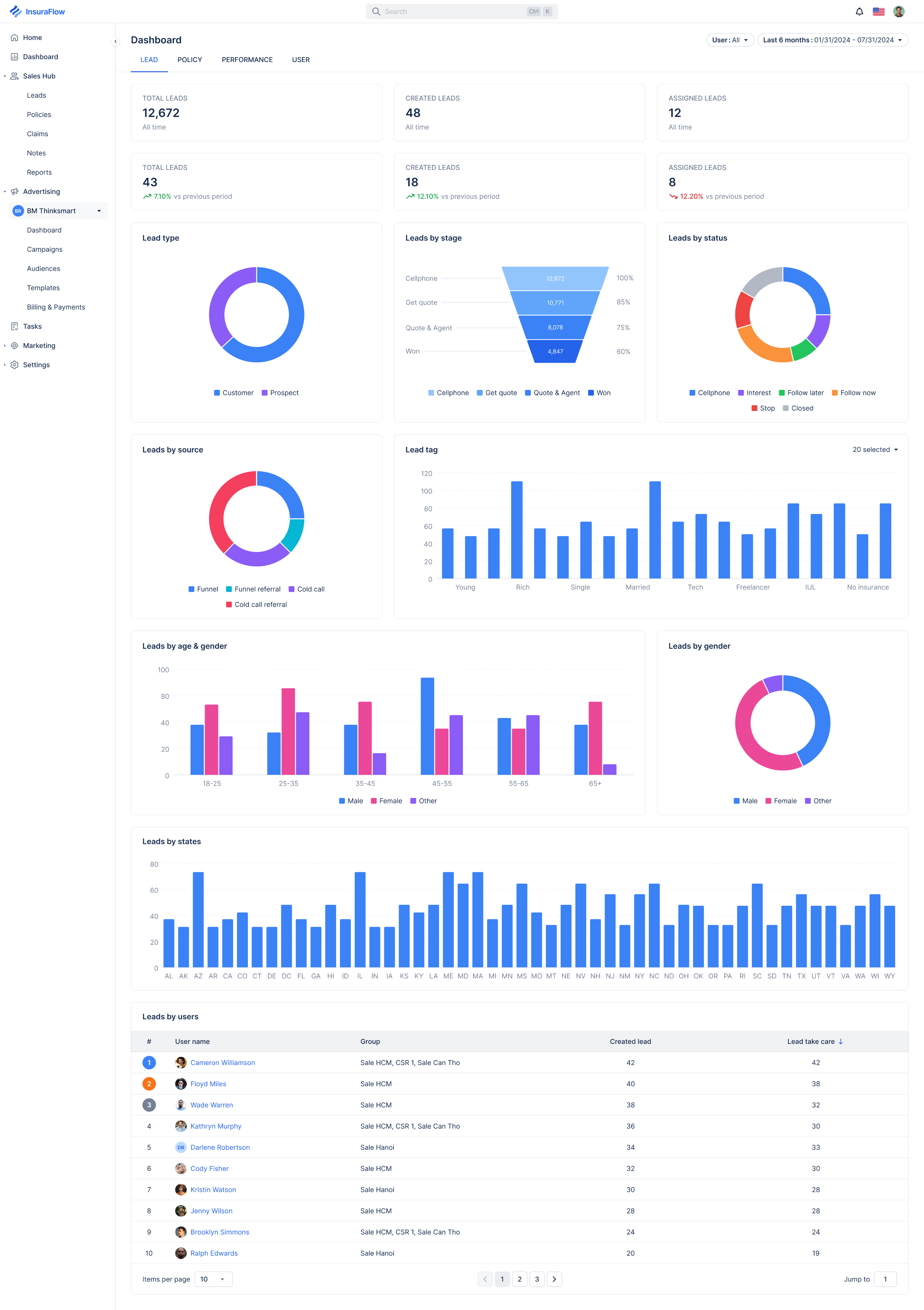Image resolution: width=924 pixels, height=1310 pixels.
Task: Click the Female legend swatch in age & gender
Action: coord(373,801)
